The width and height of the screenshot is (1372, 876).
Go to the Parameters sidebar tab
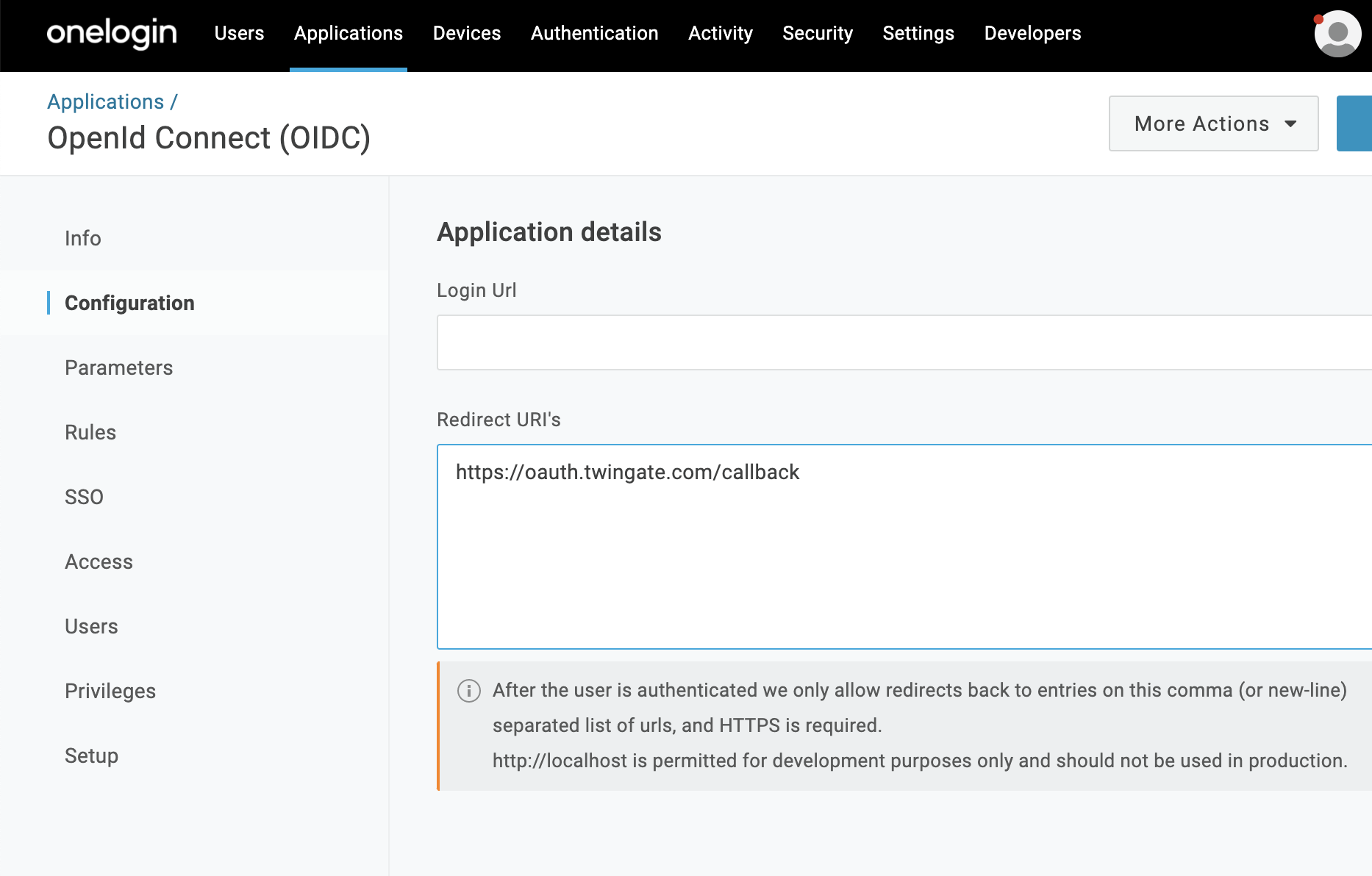[119, 367]
